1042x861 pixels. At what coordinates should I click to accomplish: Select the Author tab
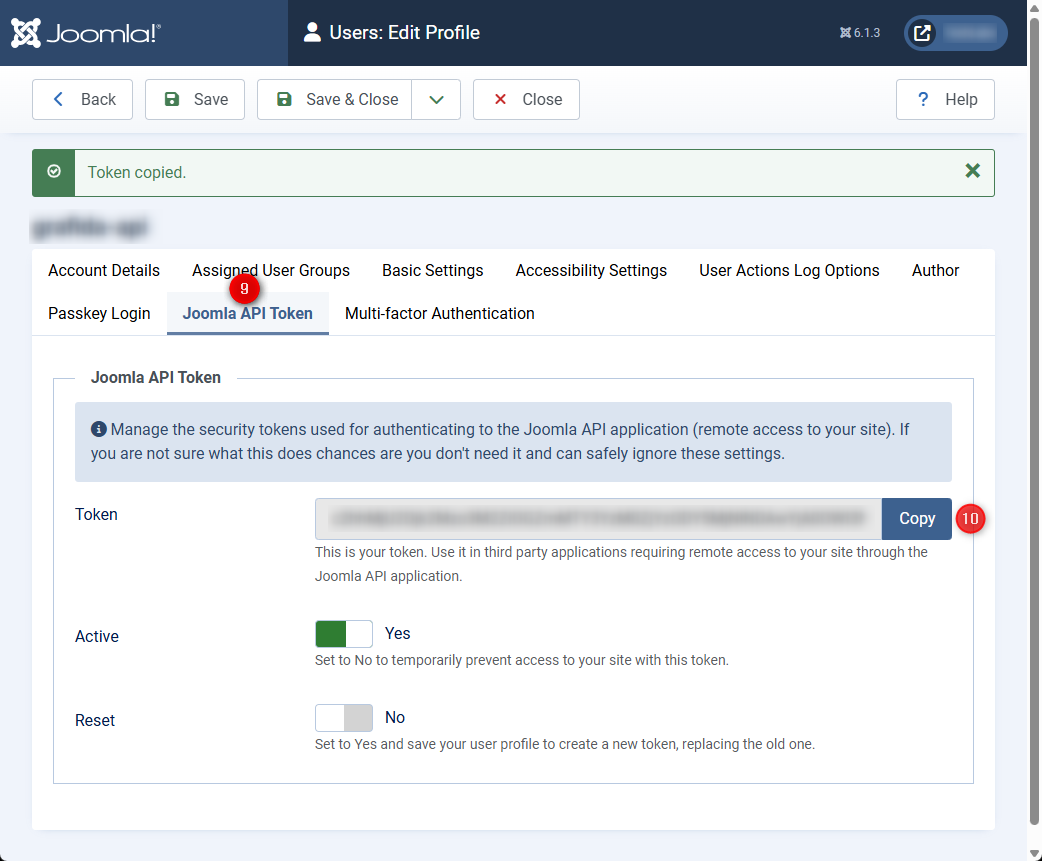935,270
